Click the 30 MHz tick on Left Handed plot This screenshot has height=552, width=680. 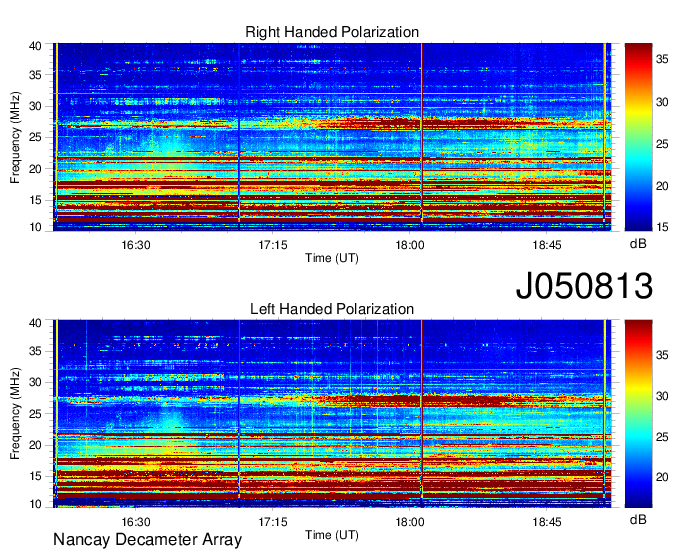tap(35, 382)
